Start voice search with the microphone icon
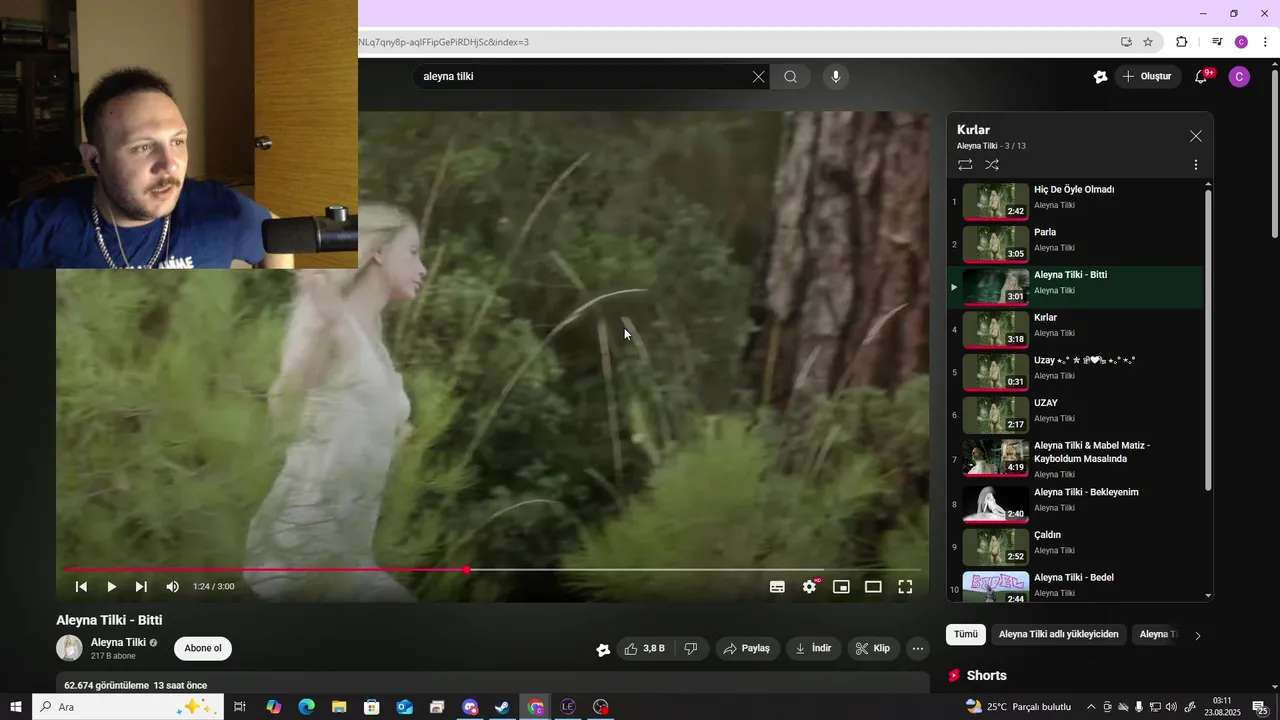 coord(836,77)
